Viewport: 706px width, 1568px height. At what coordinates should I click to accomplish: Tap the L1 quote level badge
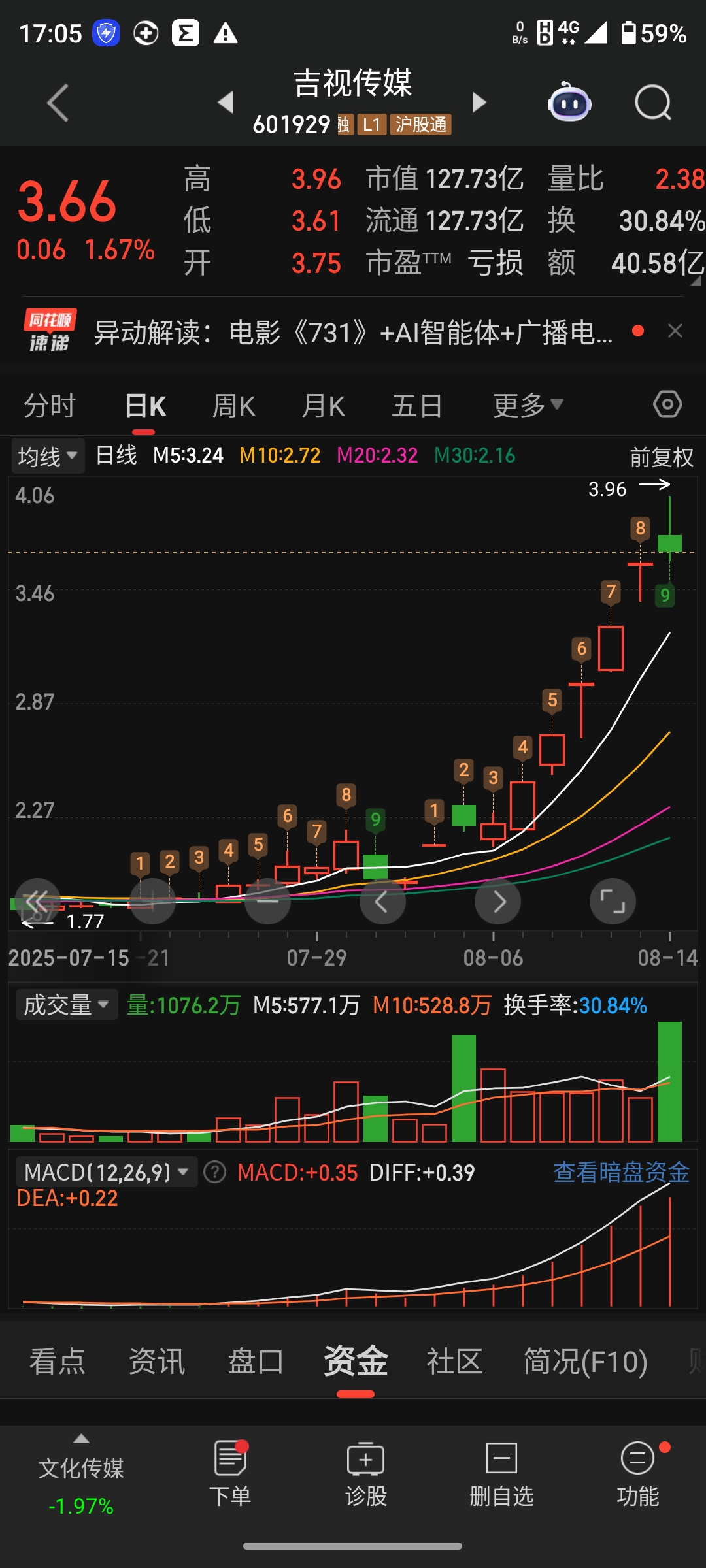click(372, 124)
